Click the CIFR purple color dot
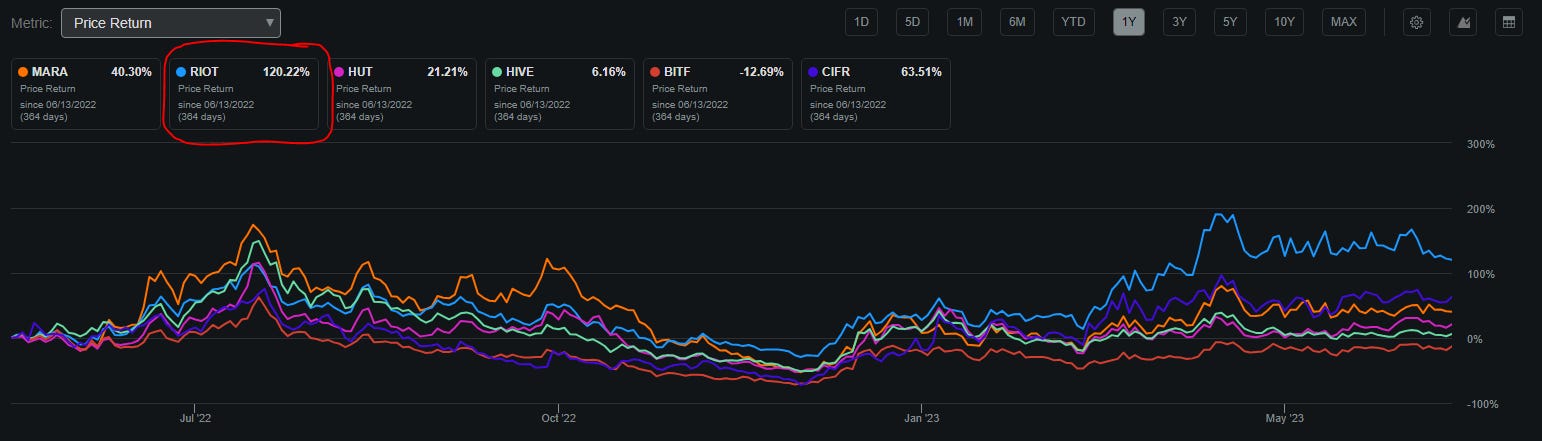Viewport: 1542px width, 441px height. click(813, 73)
